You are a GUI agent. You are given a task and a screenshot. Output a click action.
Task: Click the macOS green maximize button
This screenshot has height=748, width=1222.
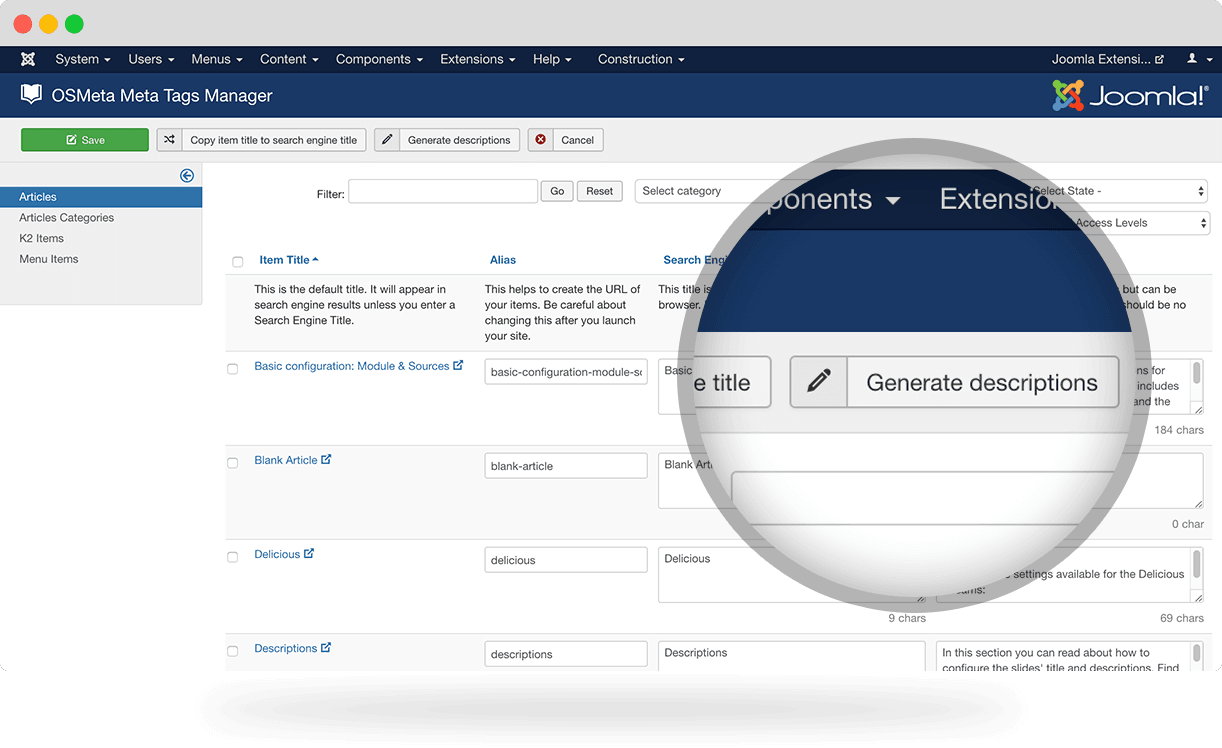(x=74, y=24)
